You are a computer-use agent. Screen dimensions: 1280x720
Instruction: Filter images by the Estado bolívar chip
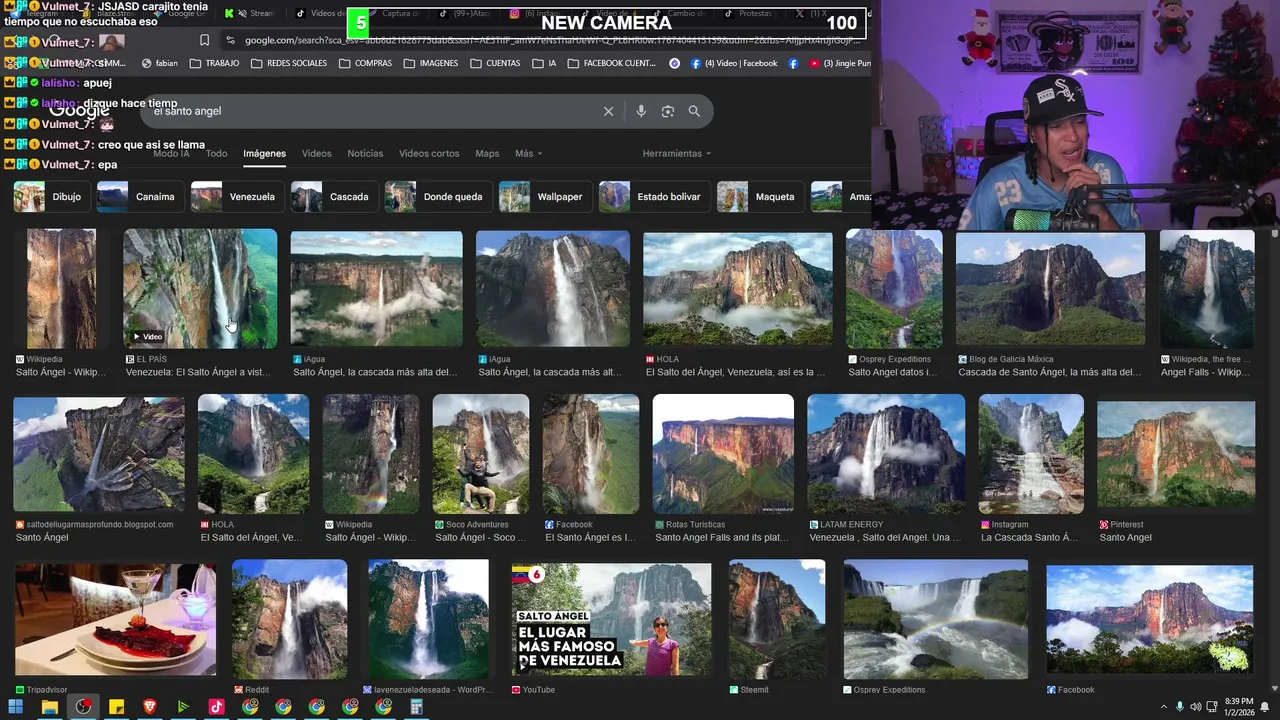click(653, 197)
